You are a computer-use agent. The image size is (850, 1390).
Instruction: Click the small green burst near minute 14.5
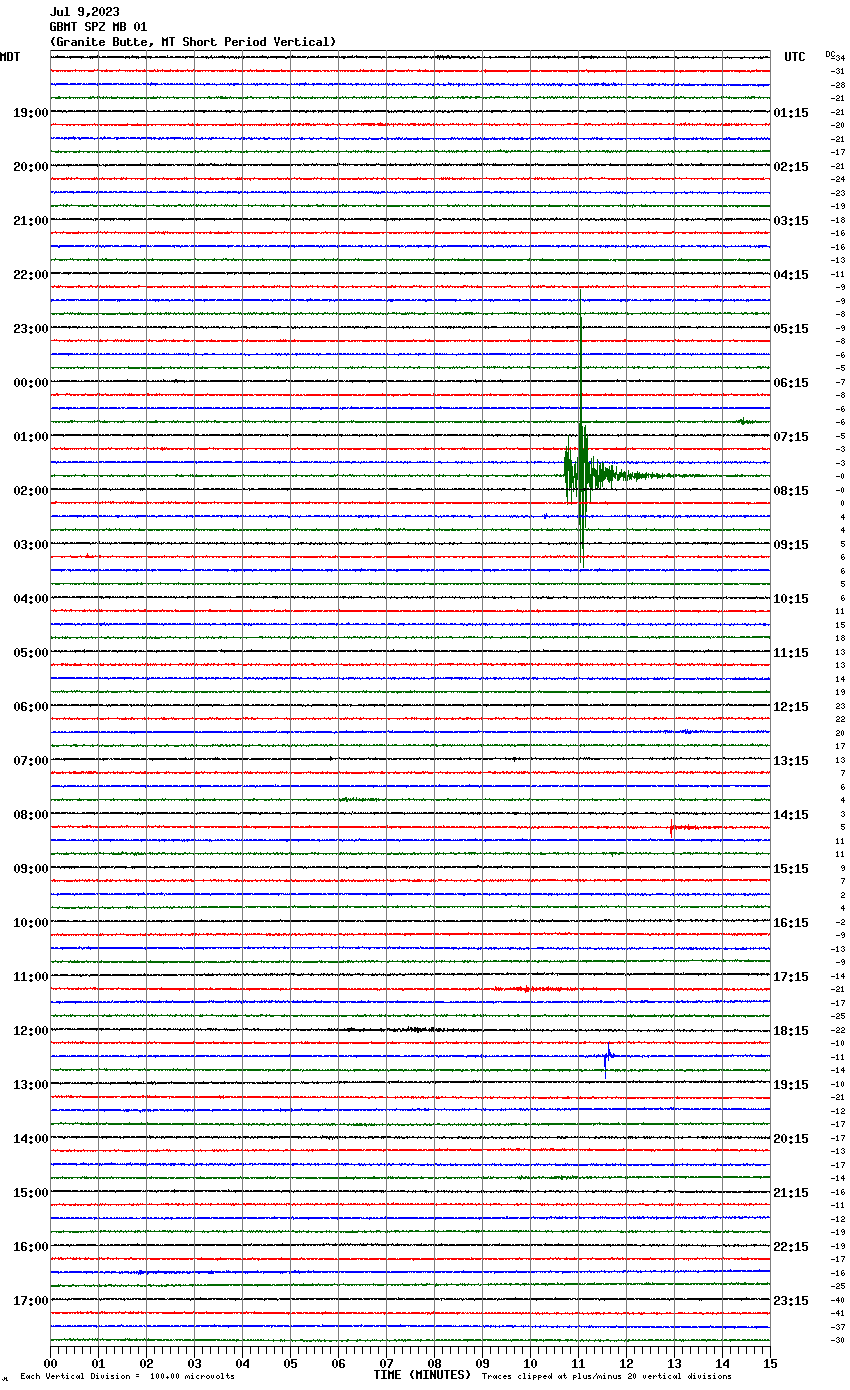tap(745, 421)
